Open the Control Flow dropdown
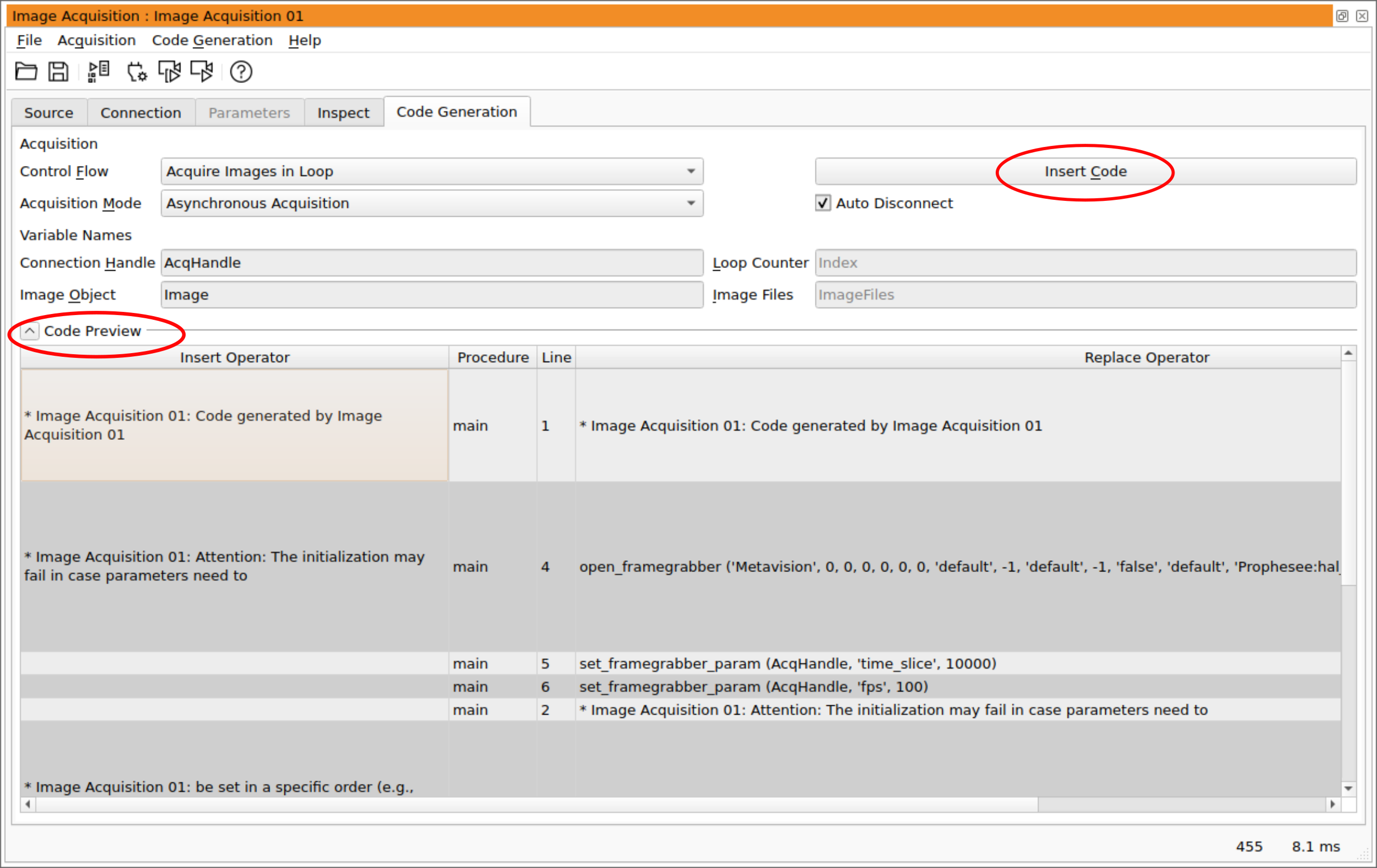The image size is (1377, 868). tap(432, 171)
